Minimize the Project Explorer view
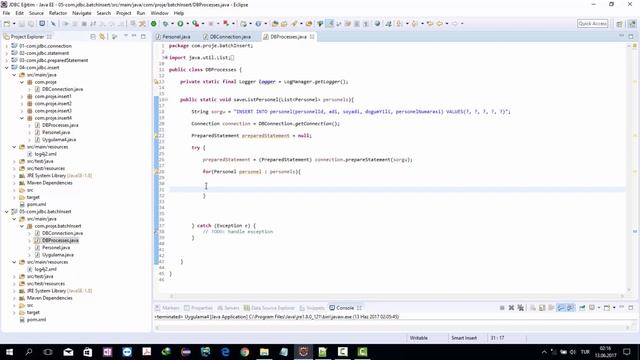The image size is (640, 360). 134,36
